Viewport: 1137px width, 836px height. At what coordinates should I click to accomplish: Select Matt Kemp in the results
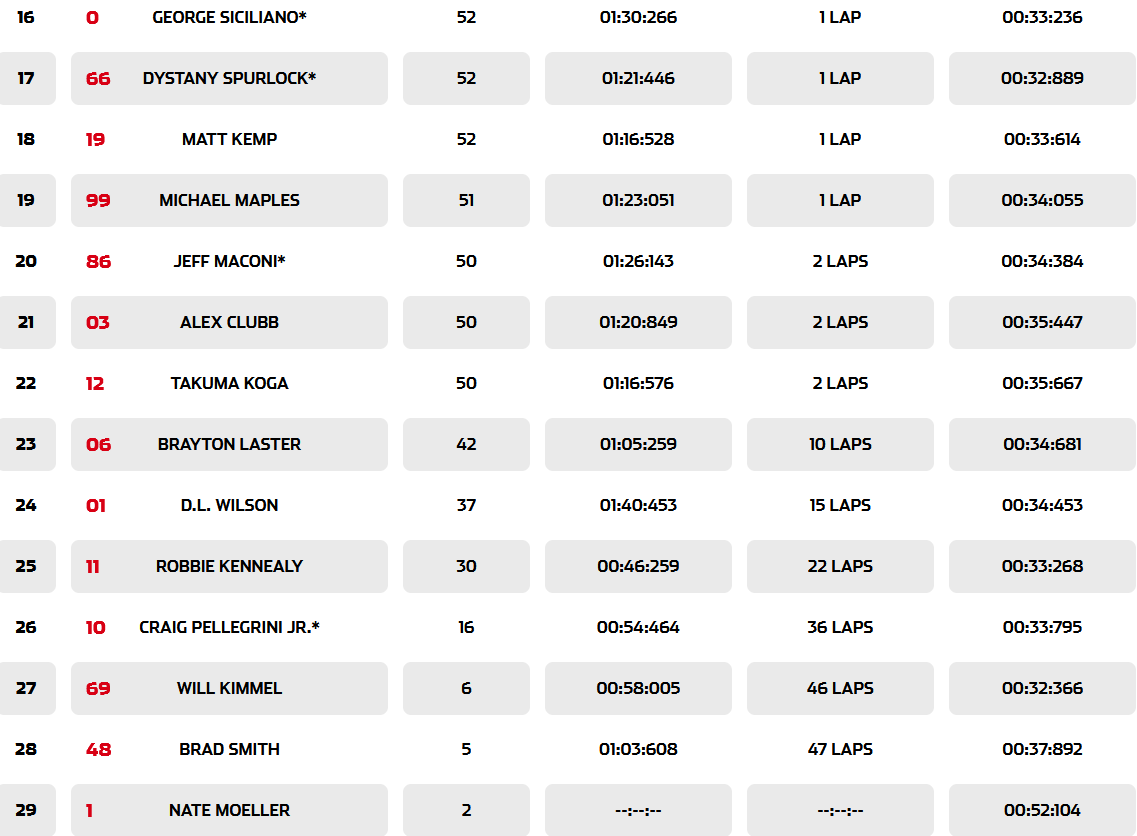[229, 139]
